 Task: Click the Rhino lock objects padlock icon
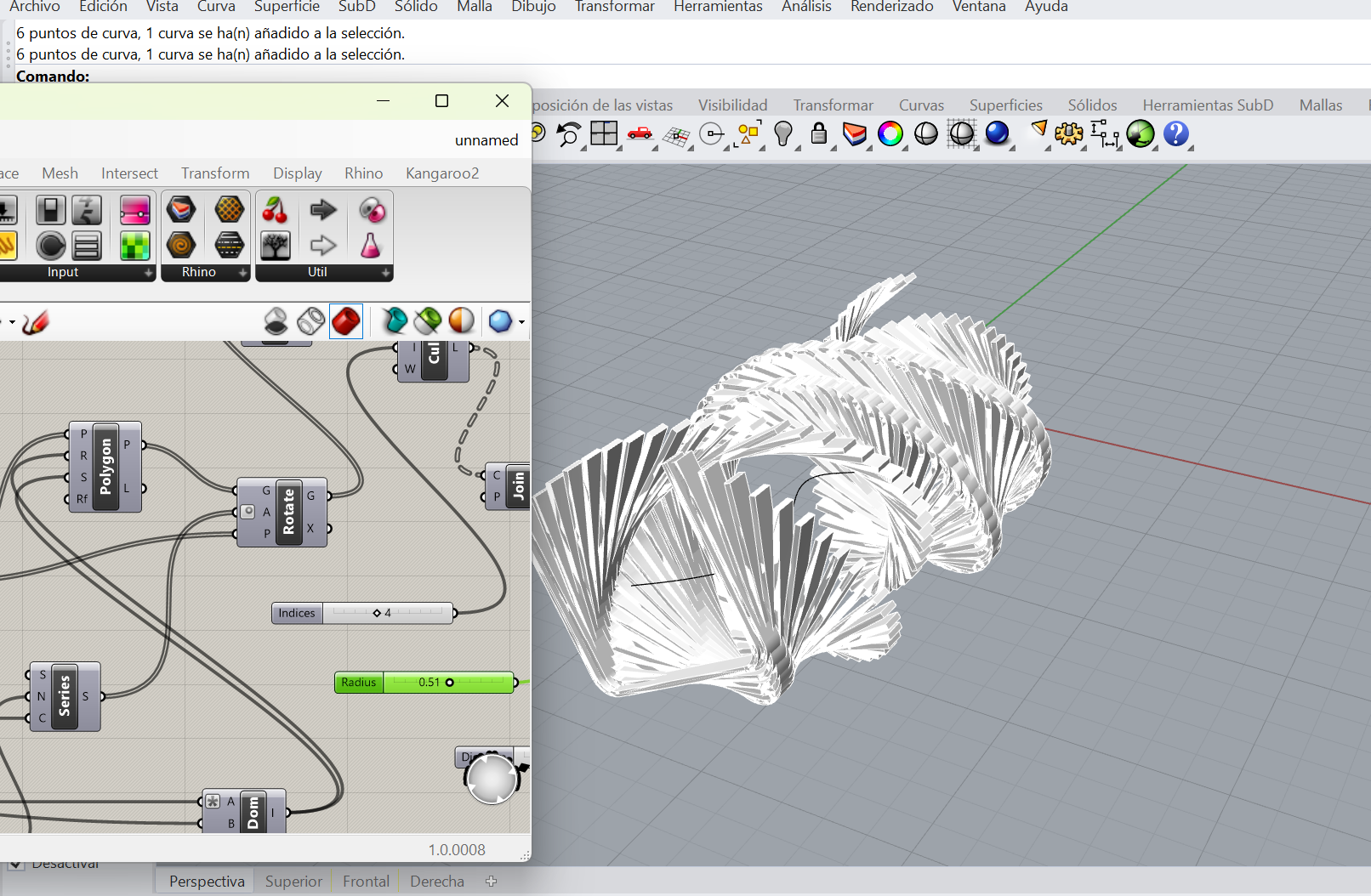818,134
